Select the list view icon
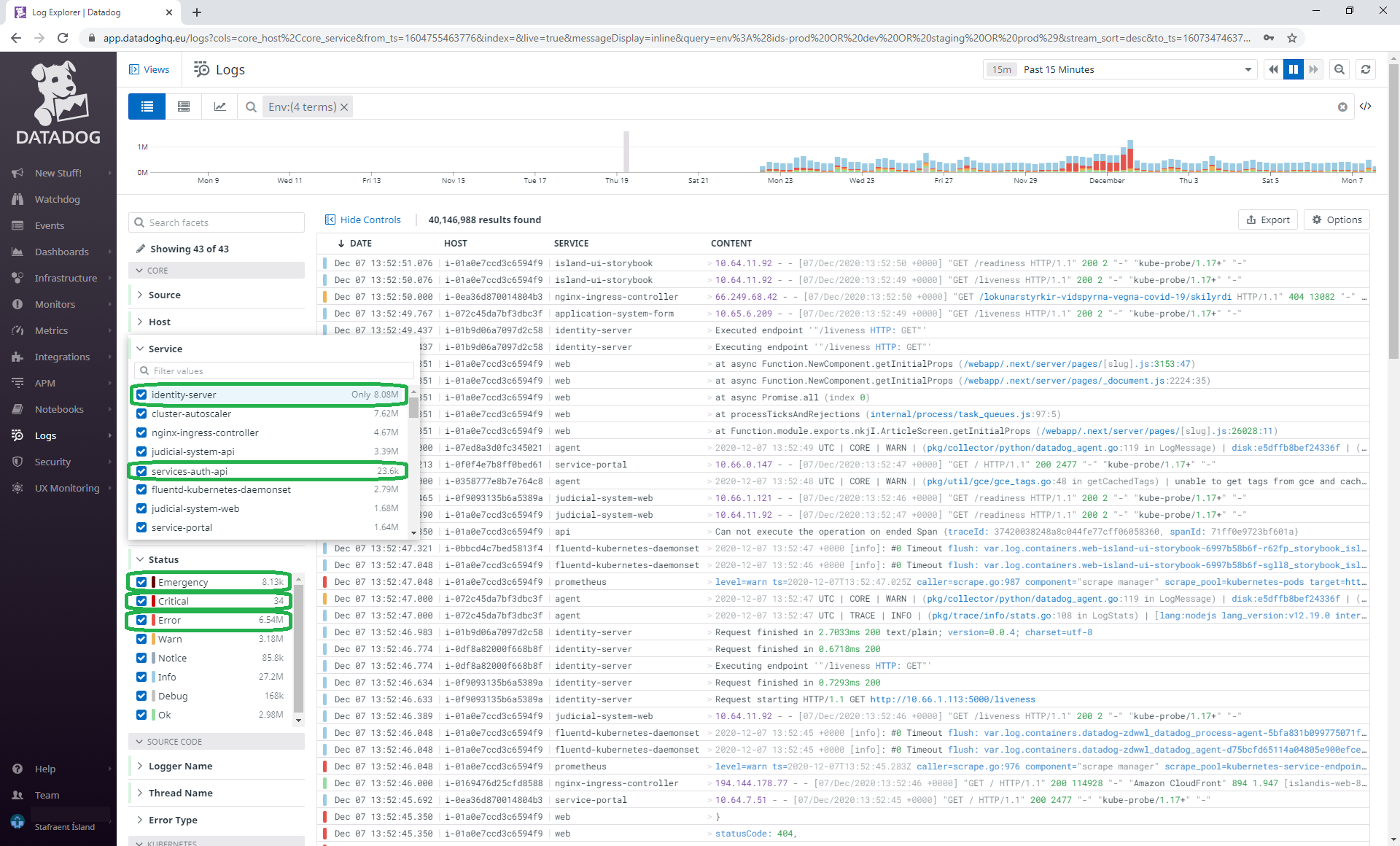This screenshot has height=846, width=1400. tap(147, 106)
